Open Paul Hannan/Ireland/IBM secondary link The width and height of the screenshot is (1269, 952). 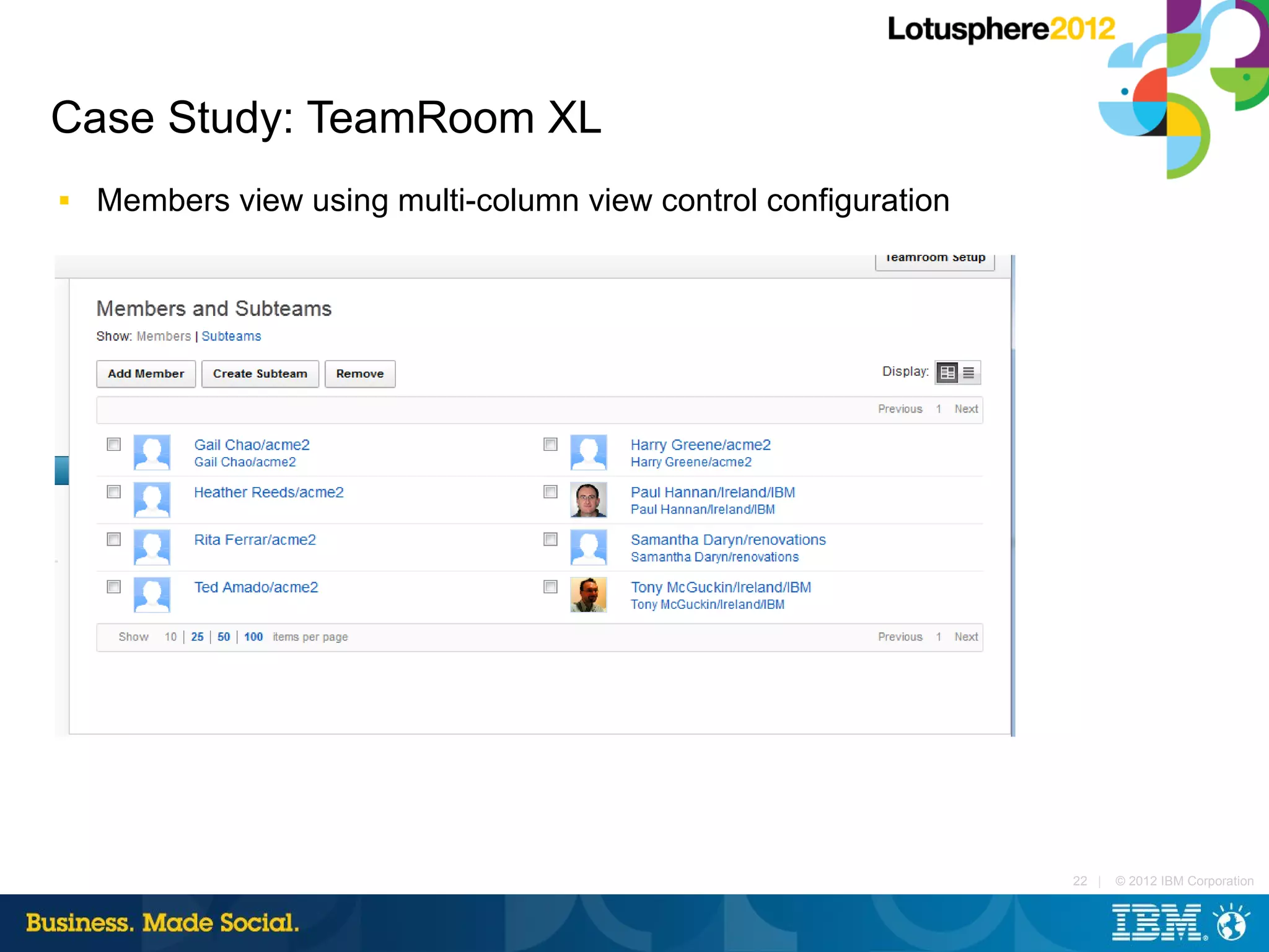point(703,510)
